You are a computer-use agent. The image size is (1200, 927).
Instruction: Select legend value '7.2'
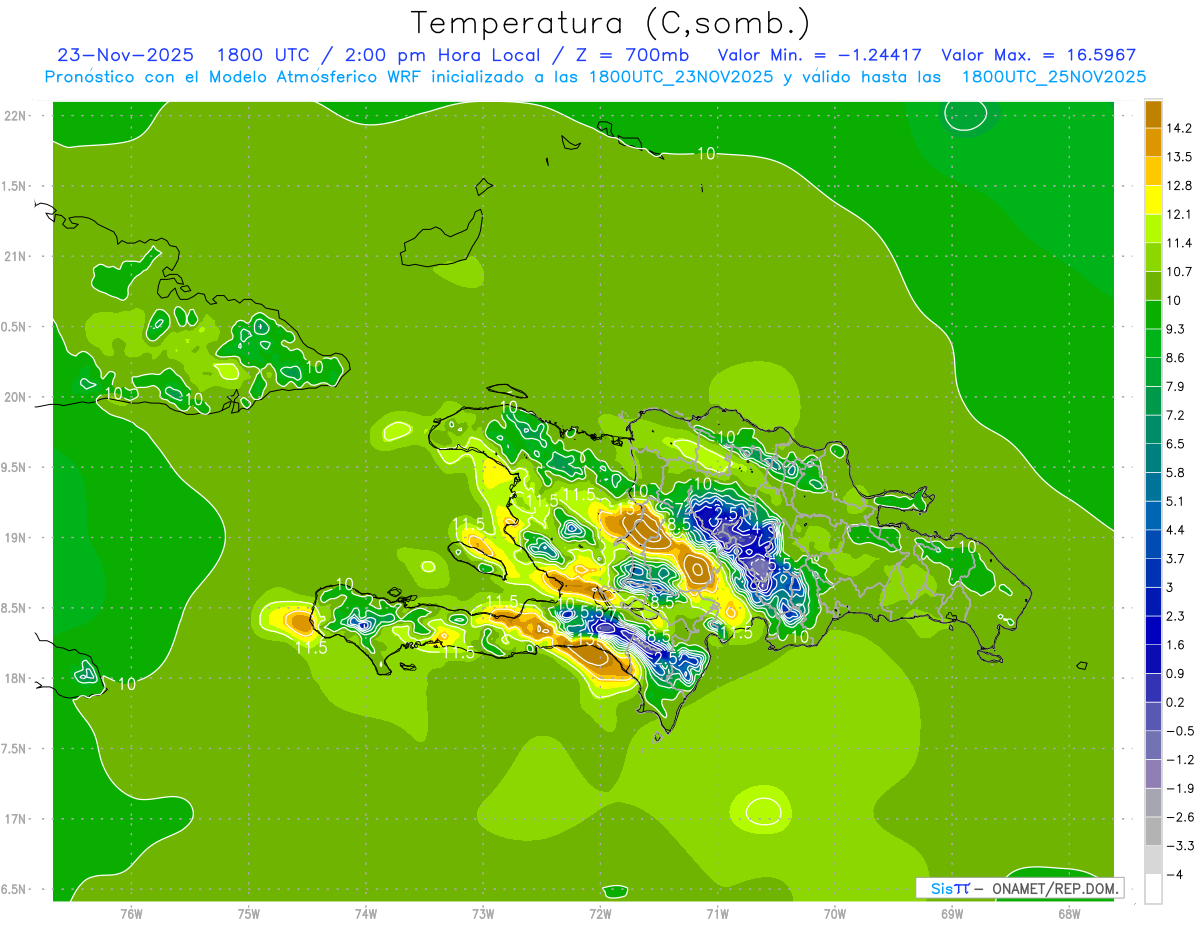pos(1176,415)
